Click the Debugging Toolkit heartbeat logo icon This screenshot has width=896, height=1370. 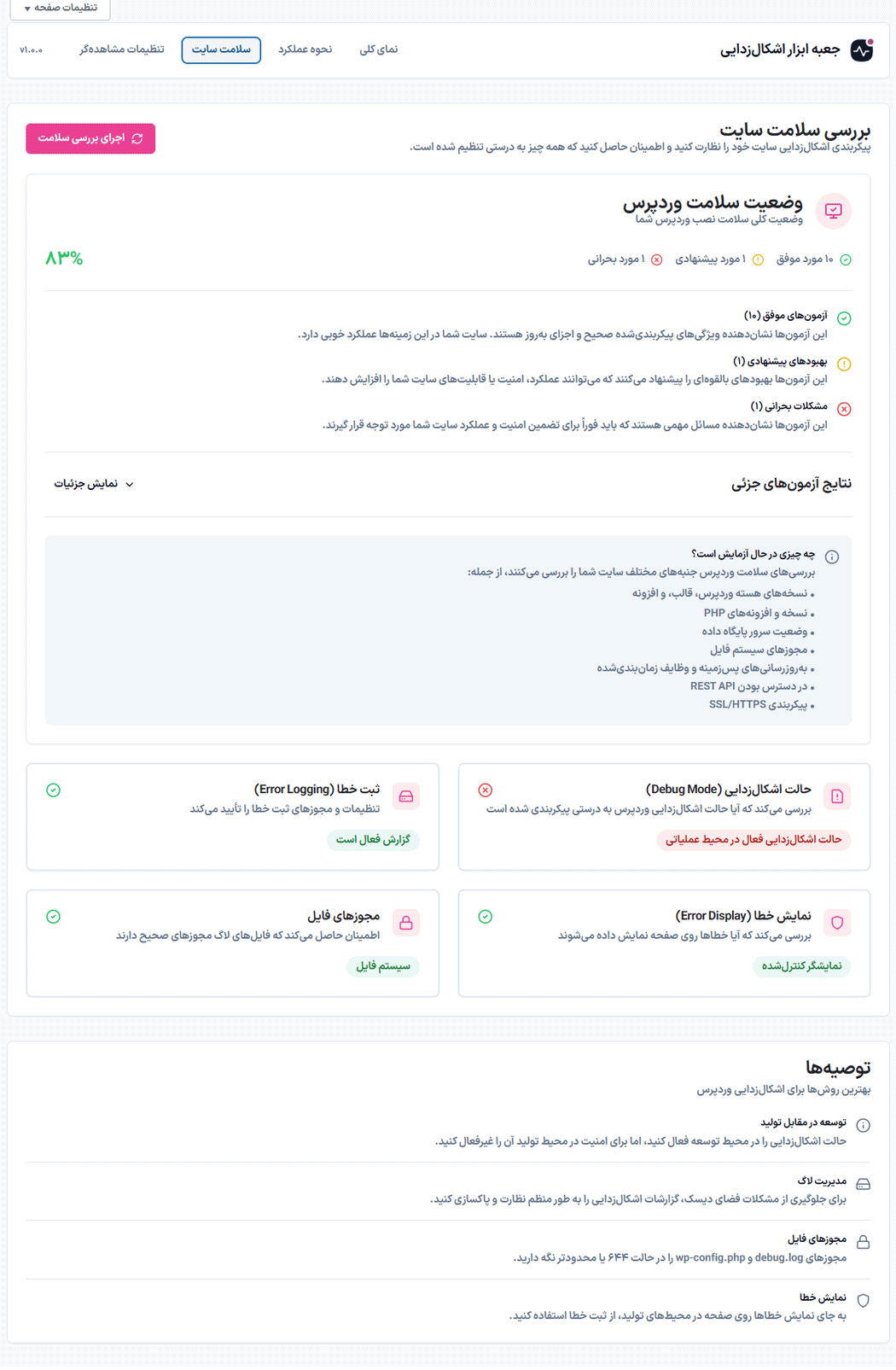[862, 50]
